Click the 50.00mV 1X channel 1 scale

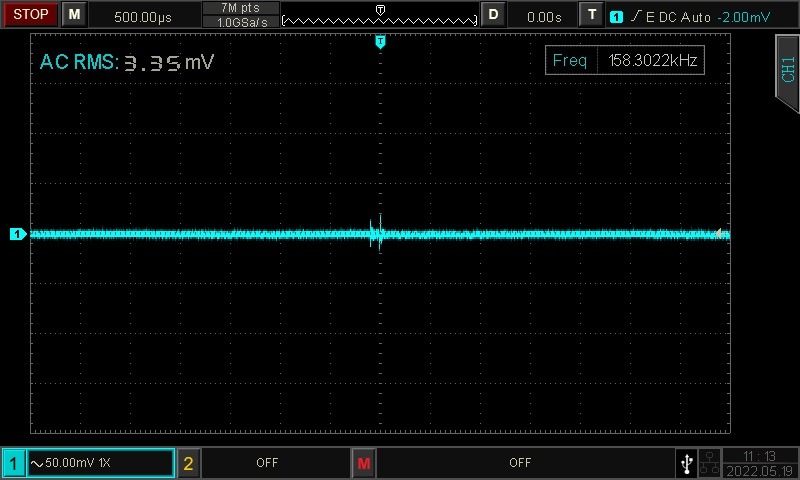pyautogui.click(x=78, y=463)
